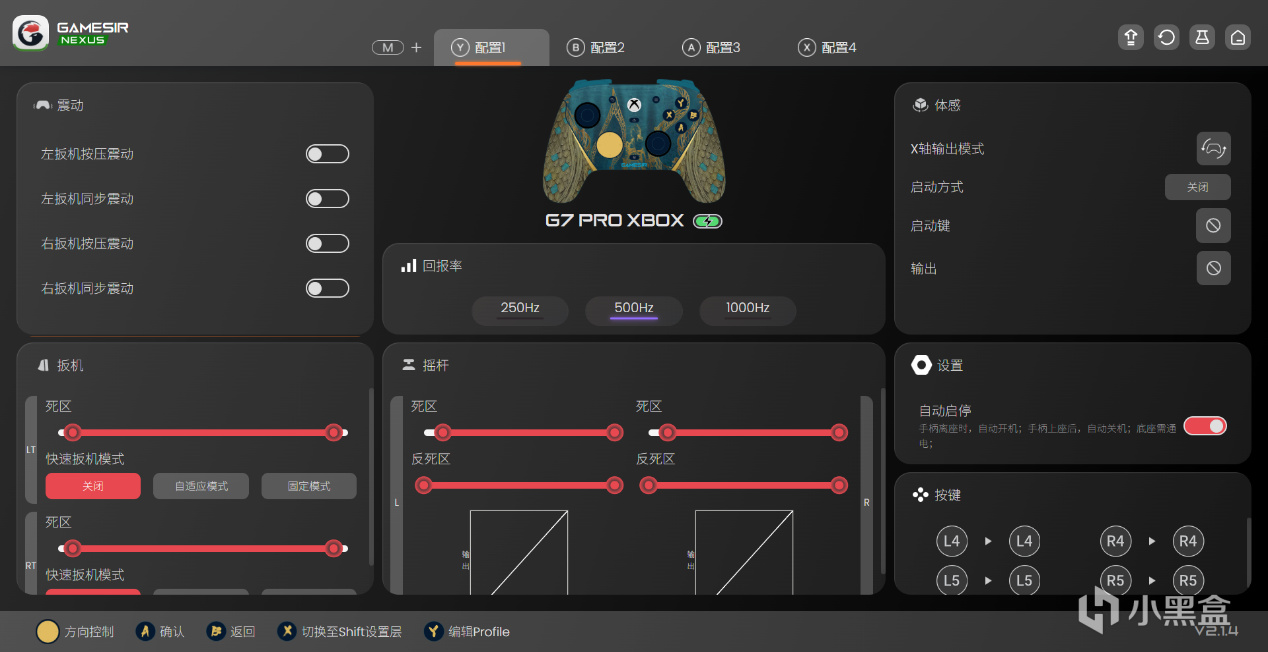Open the upload/share icon in top bar
This screenshot has width=1268, height=652.
click(x=1131, y=37)
